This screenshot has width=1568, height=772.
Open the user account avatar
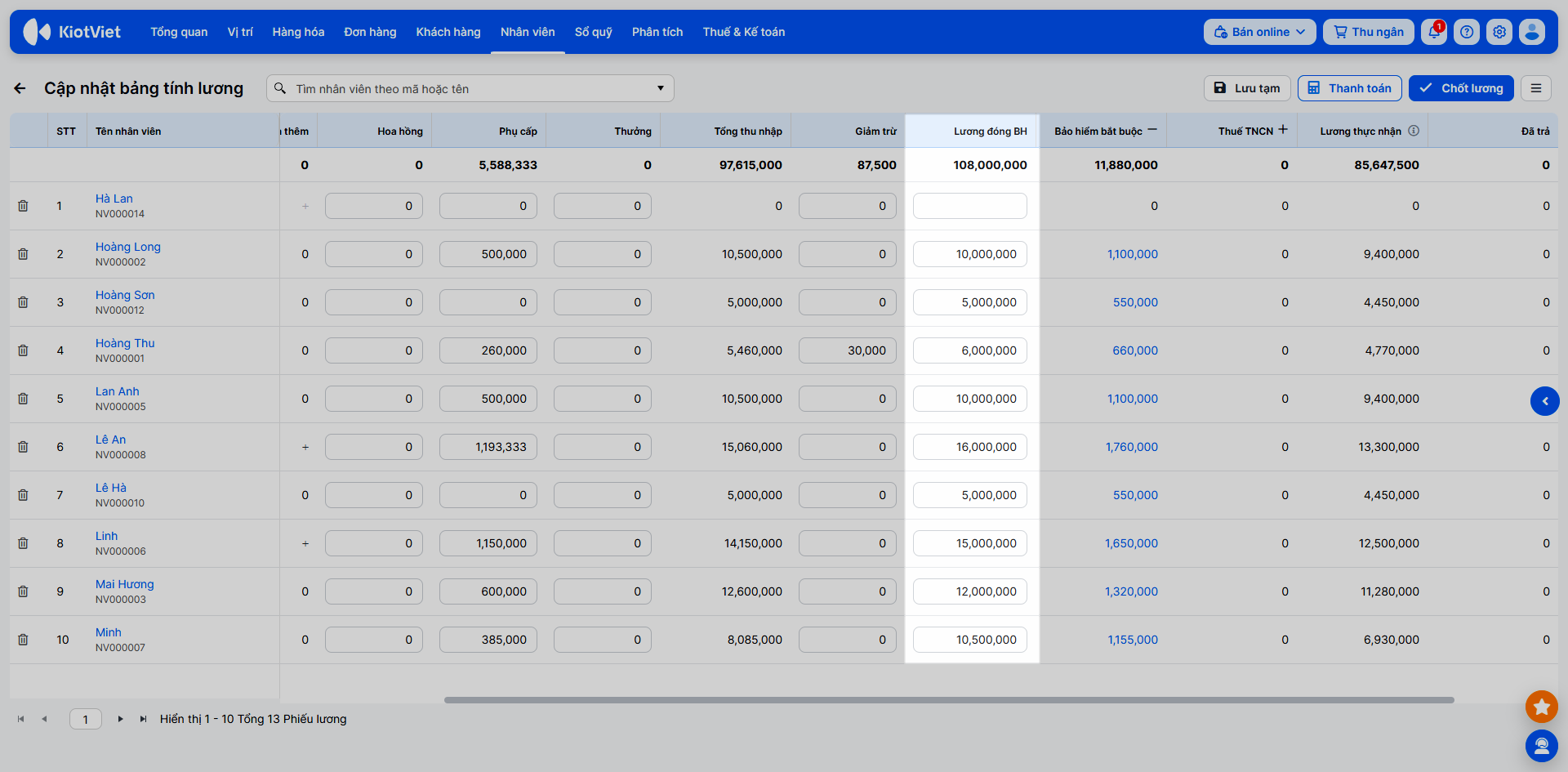click(x=1532, y=32)
